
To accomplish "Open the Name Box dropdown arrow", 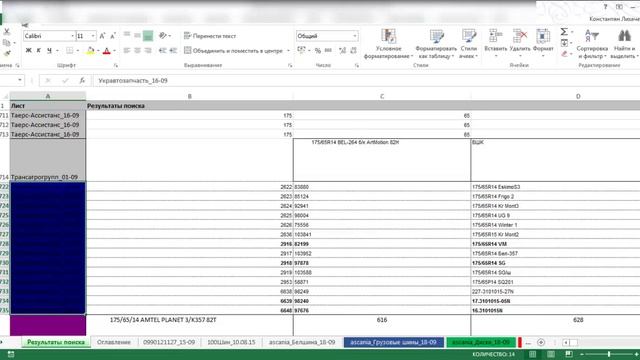I will [20, 80].
